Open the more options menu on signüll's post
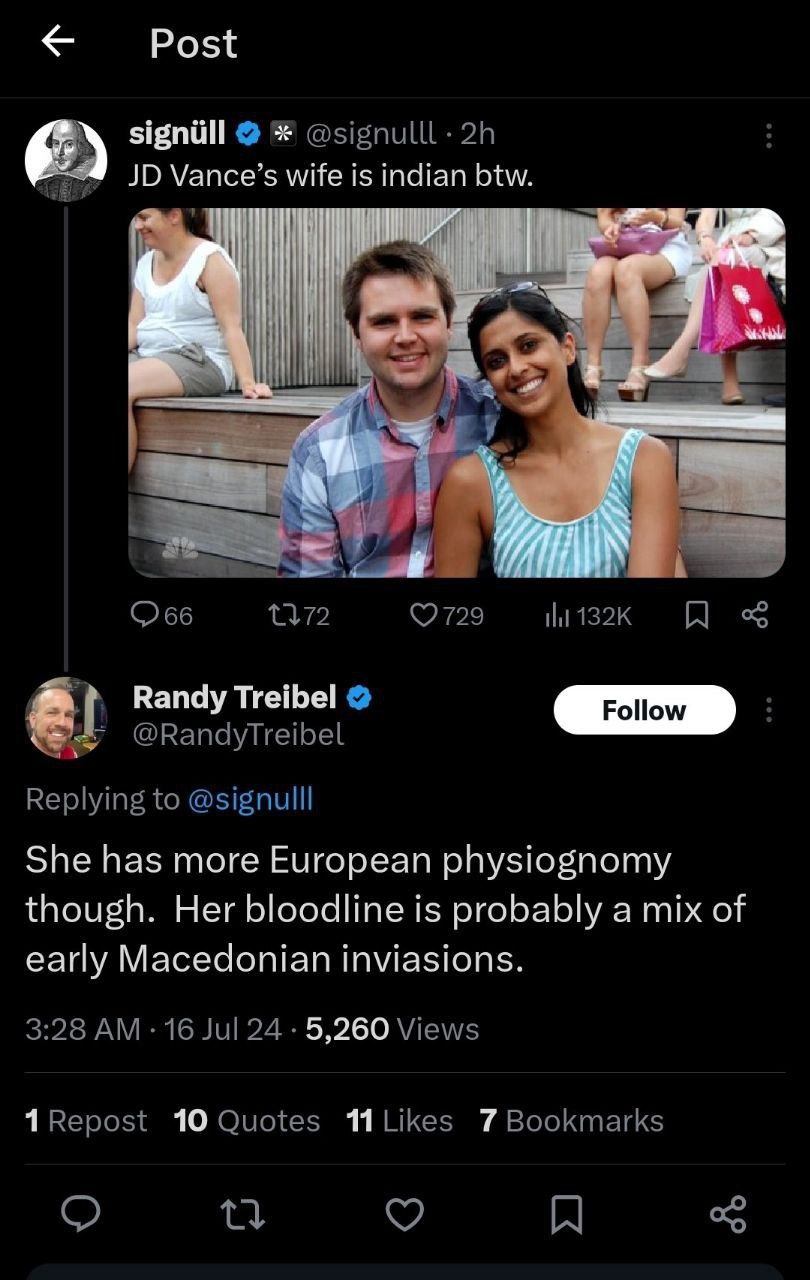810x1280 pixels. tap(768, 135)
